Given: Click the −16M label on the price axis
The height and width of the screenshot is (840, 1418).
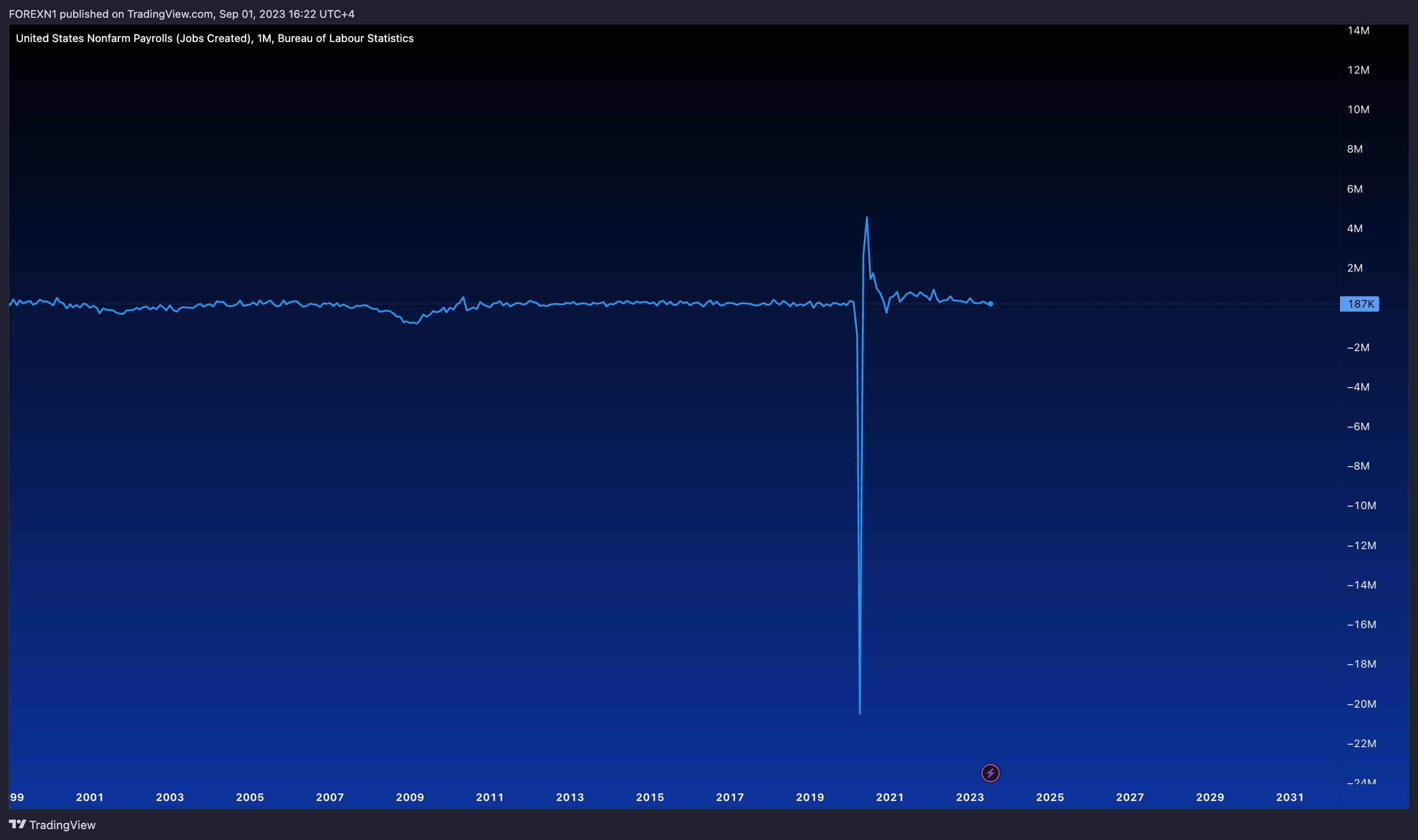Looking at the screenshot, I should point(1361,624).
